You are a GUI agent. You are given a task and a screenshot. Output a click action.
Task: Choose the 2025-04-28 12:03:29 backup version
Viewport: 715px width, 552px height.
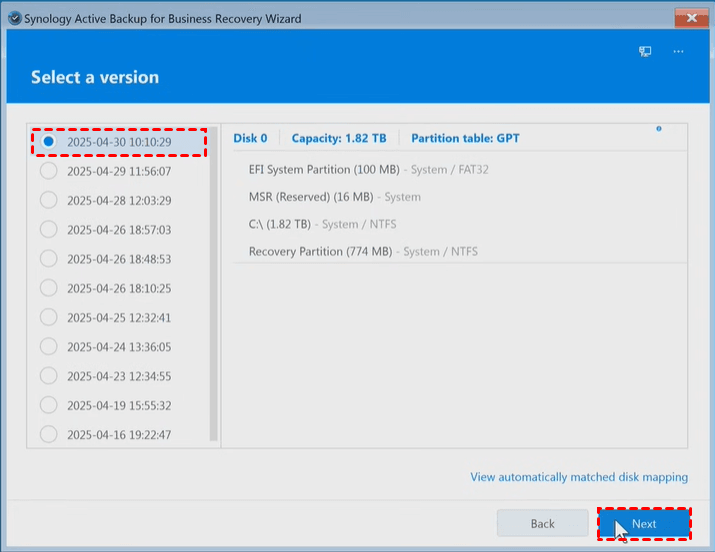(x=49, y=200)
